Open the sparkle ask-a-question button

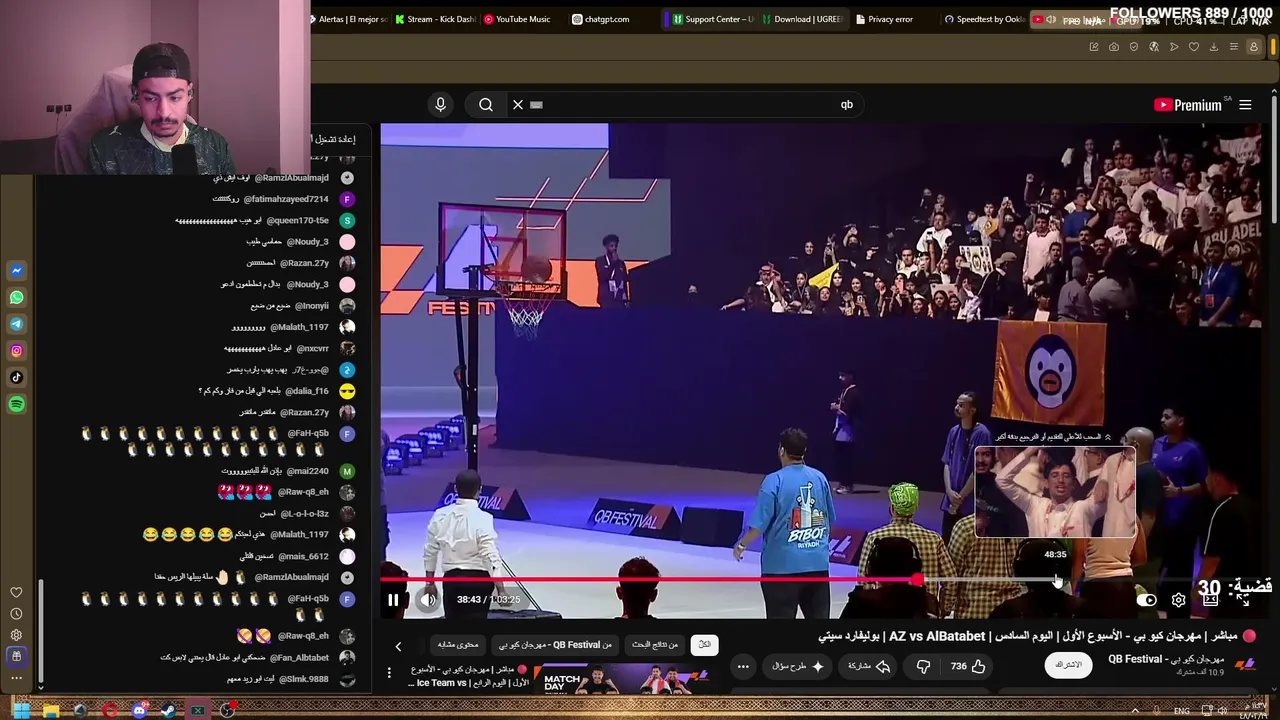point(796,666)
